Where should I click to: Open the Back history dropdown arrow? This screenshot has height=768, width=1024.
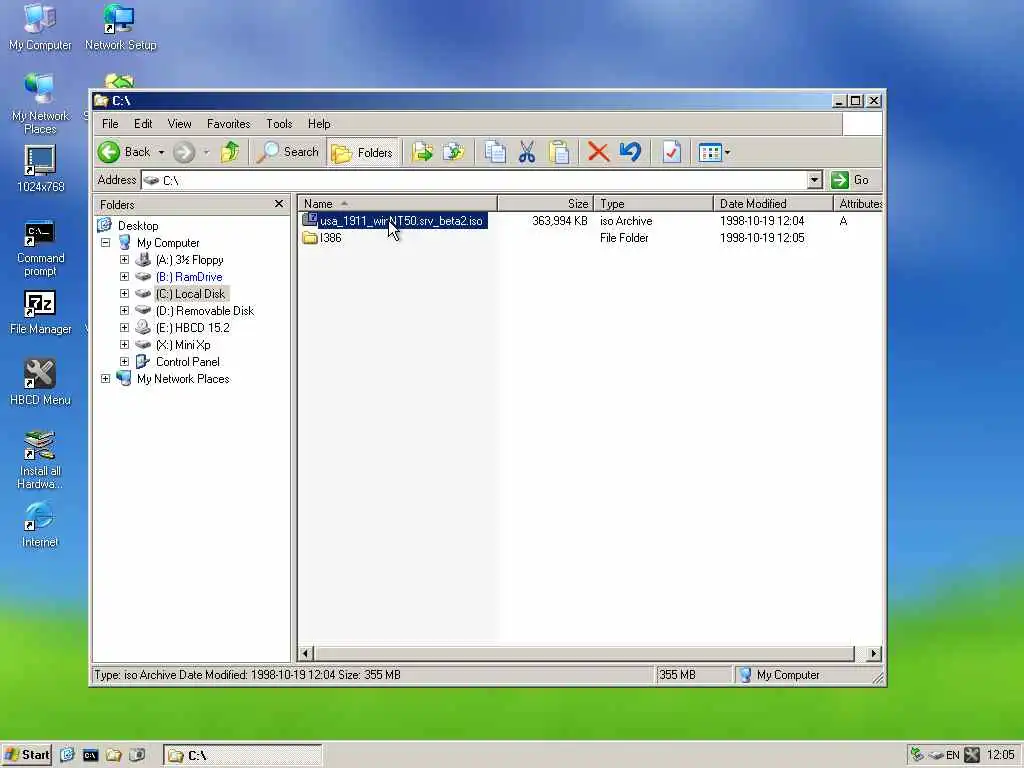(x=161, y=152)
